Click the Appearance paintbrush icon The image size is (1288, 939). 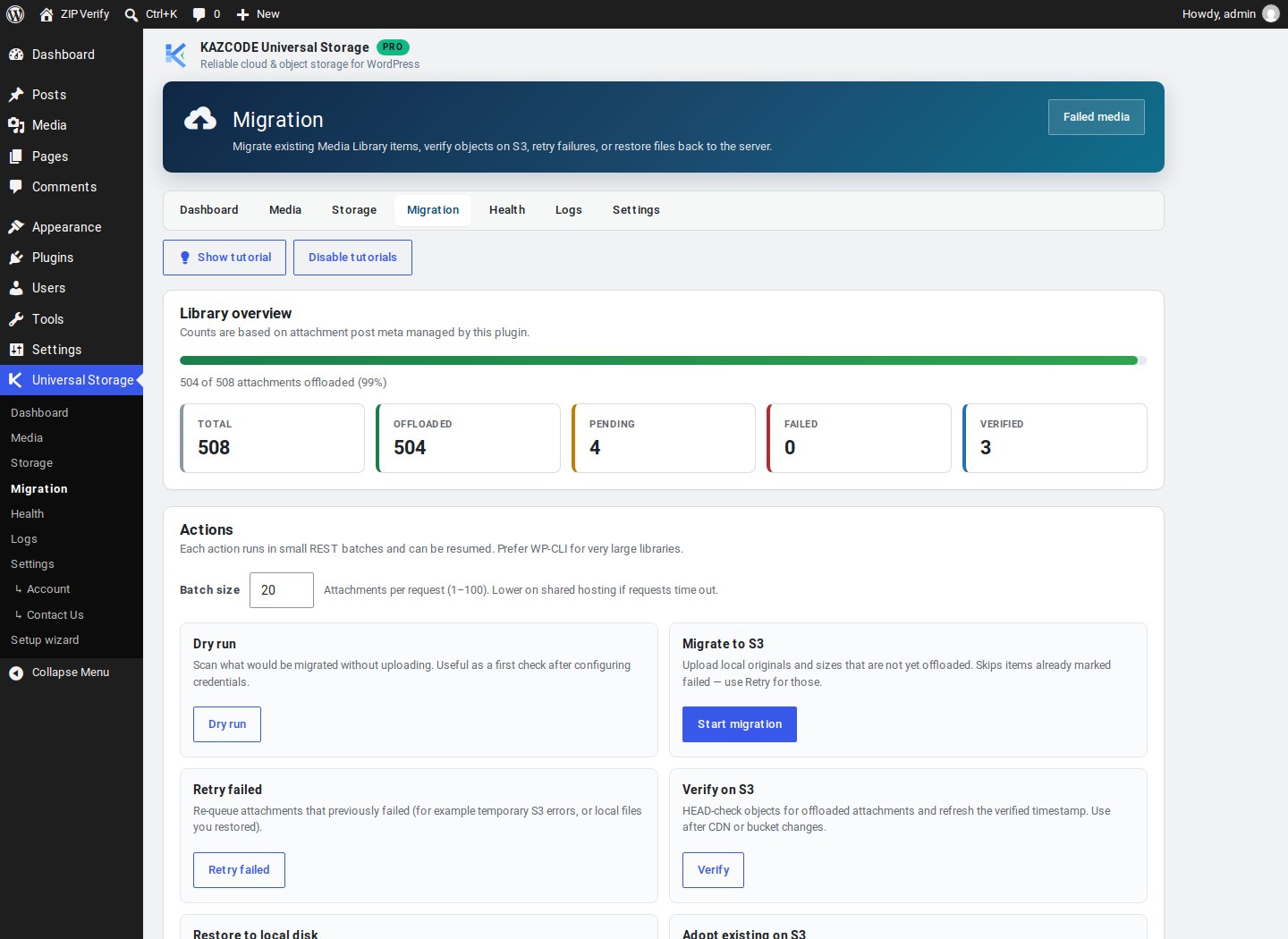pos(16,227)
